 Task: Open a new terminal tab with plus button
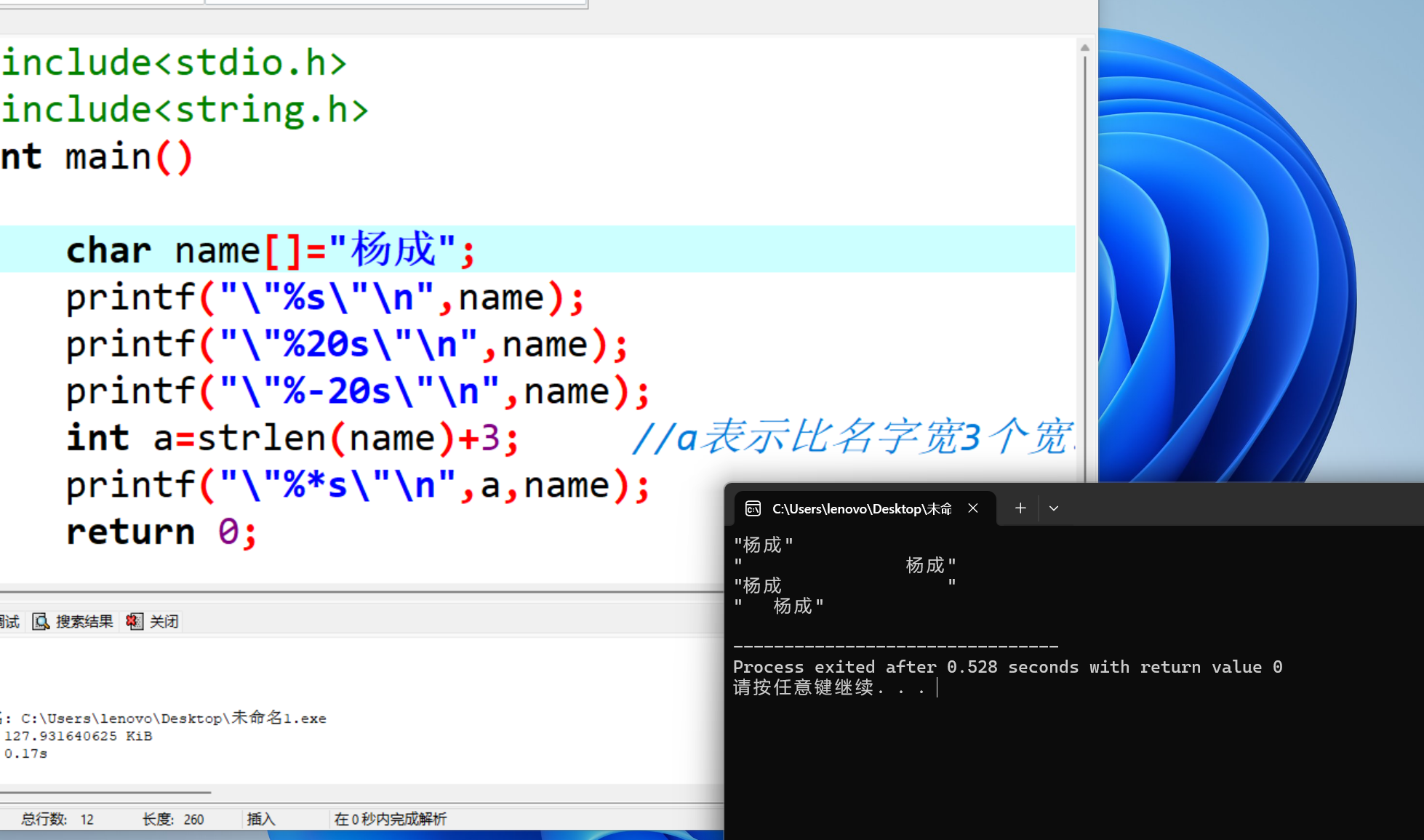(1020, 508)
